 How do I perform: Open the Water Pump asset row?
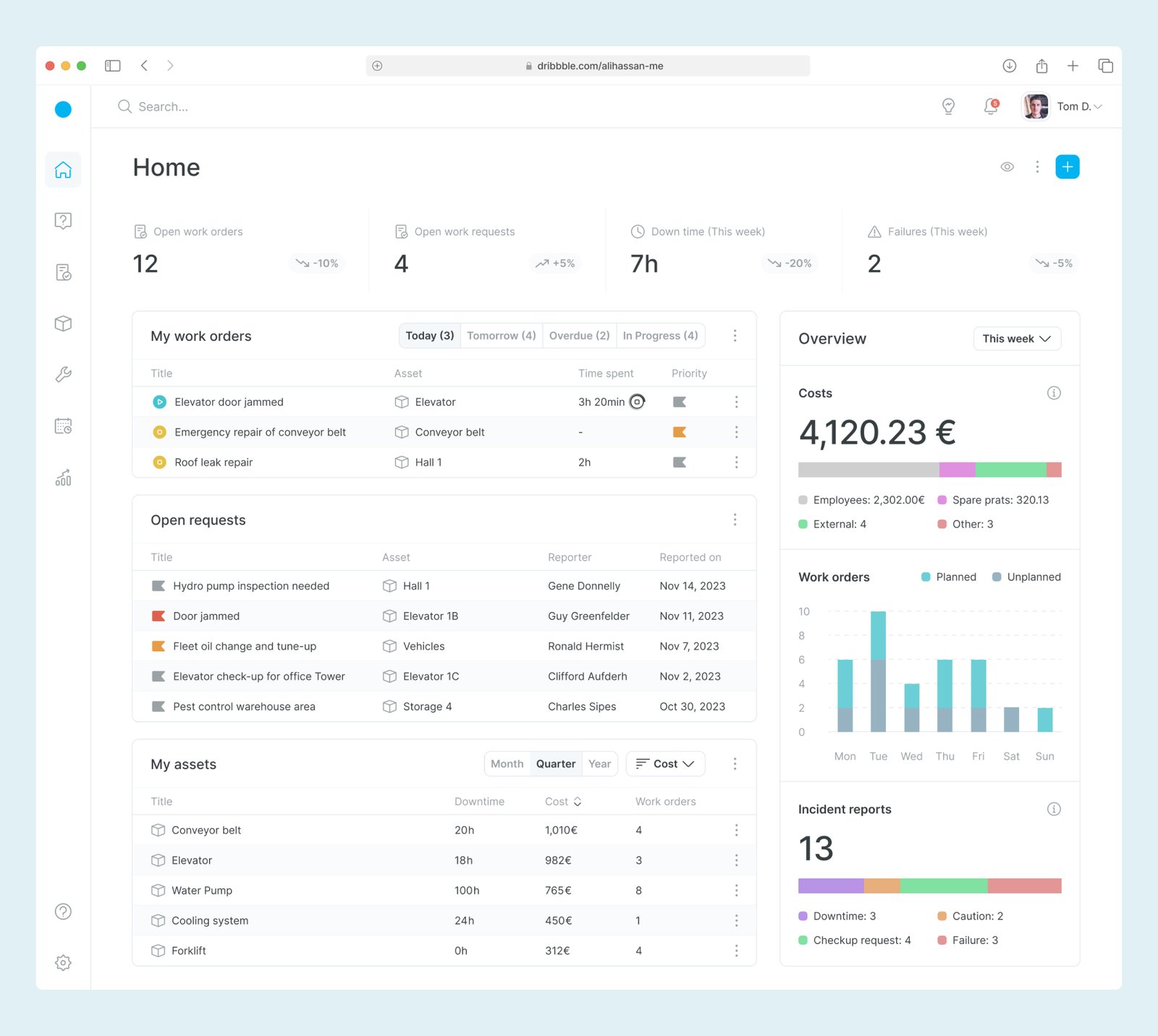click(x=444, y=891)
